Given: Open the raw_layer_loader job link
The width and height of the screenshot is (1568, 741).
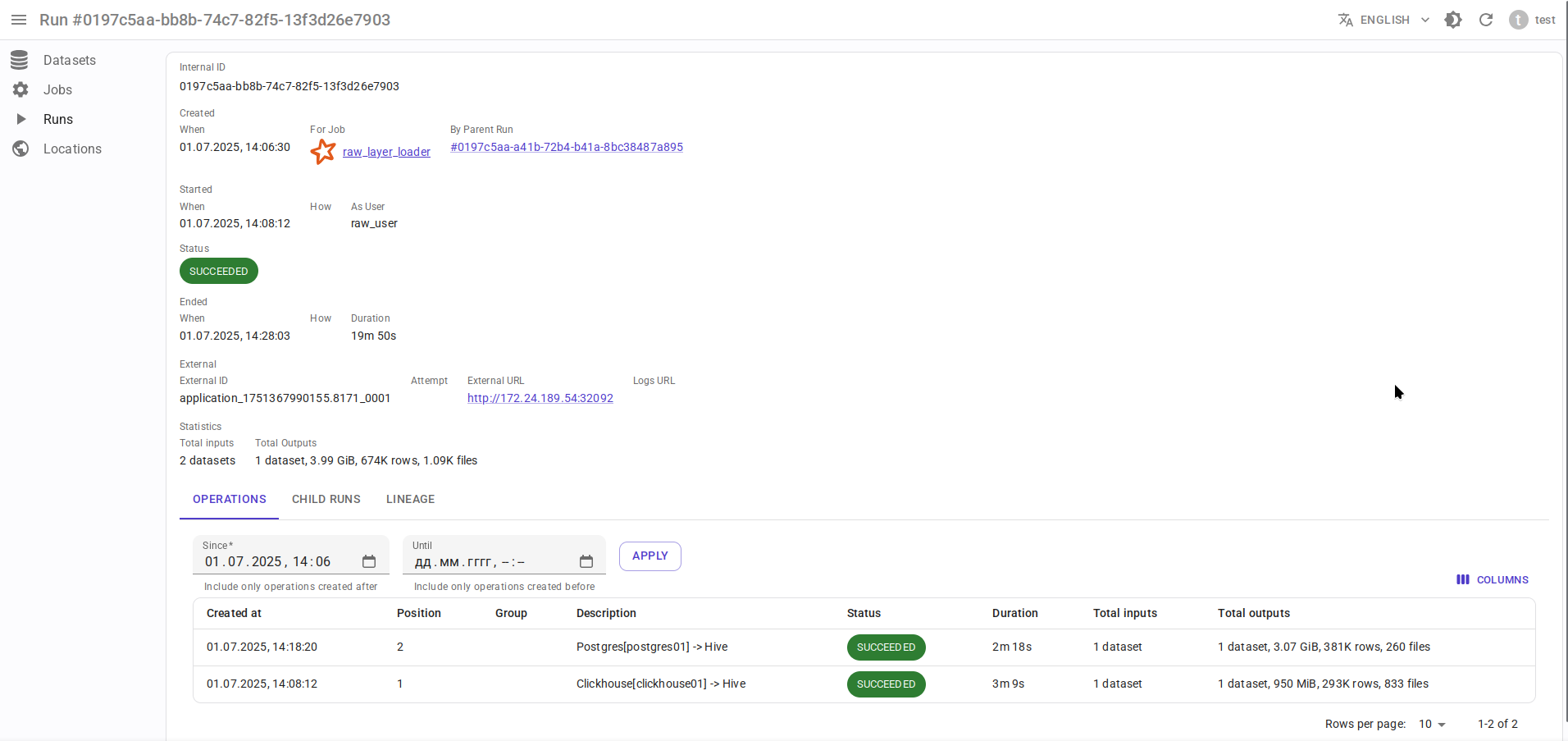Looking at the screenshot, I should pos(386,152).
